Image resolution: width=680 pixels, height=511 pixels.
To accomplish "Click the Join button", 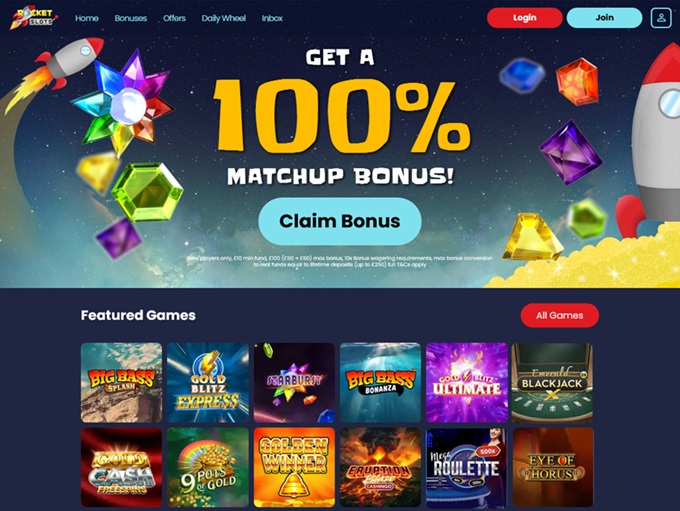I will click(604, 18).
